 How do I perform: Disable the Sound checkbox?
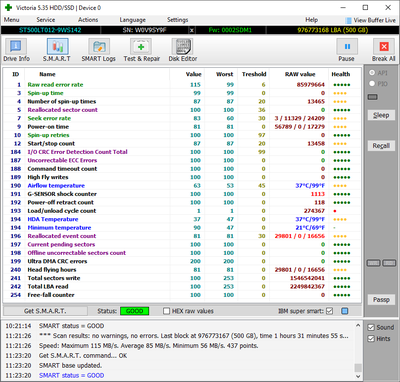371,327
